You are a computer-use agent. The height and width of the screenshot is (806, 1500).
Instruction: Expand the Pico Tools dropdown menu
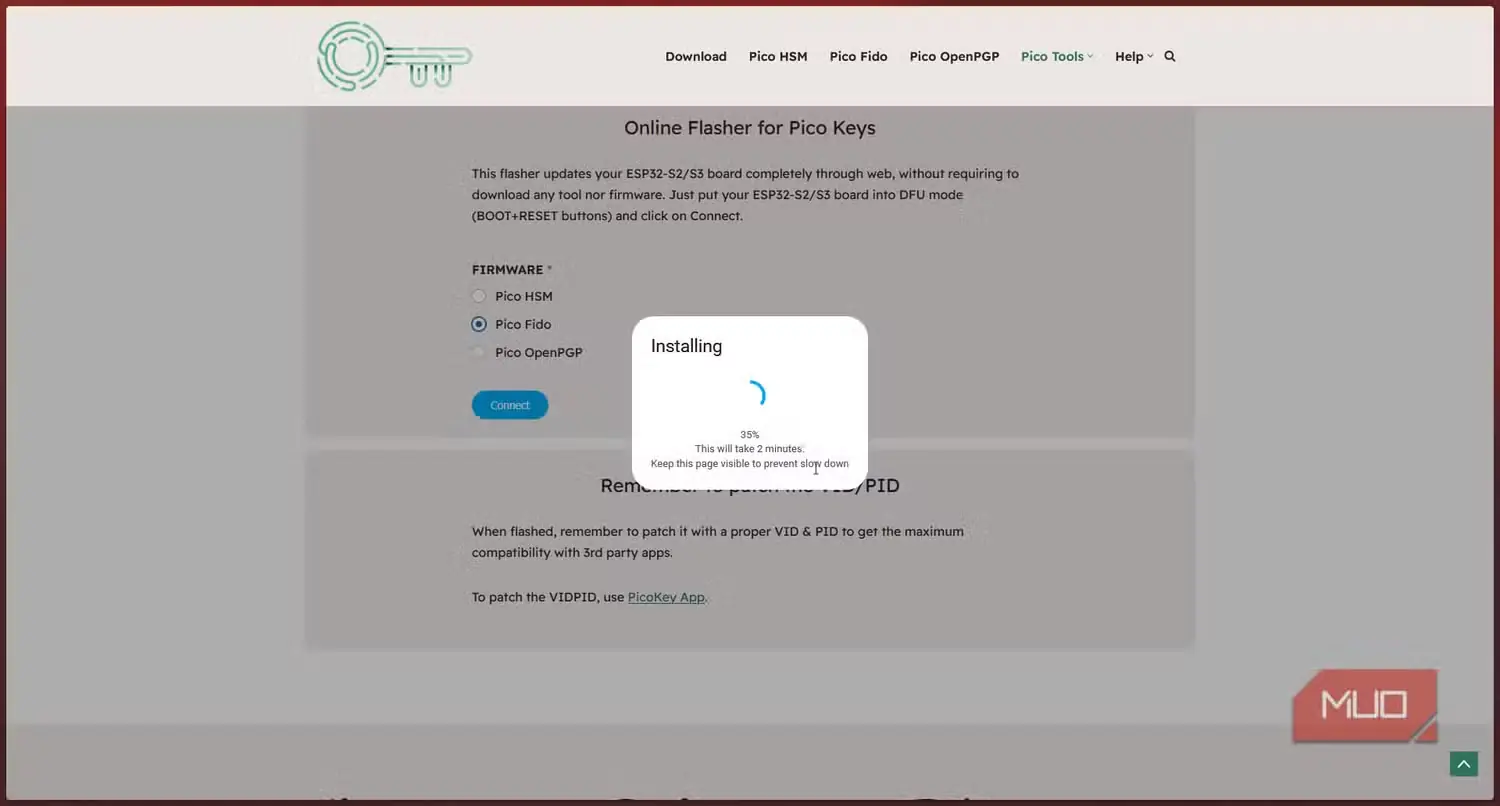(1057, 56)
